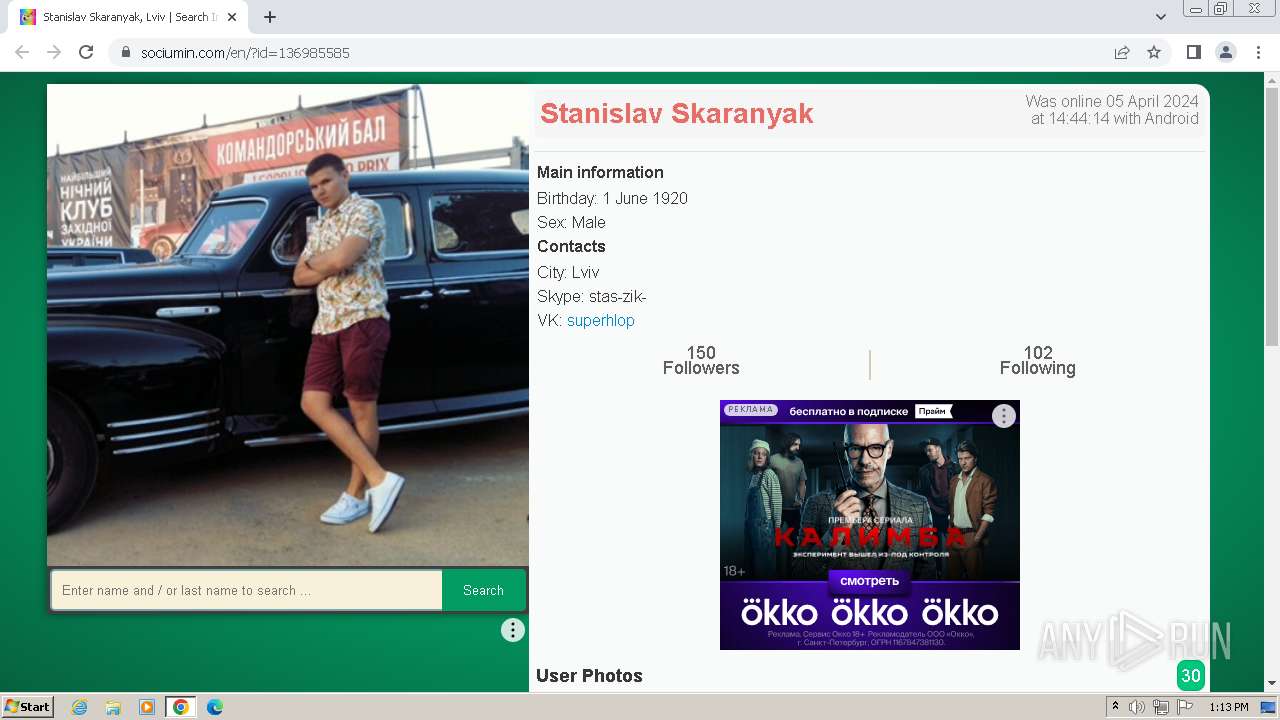Launch Internet Explorer from the taskbar
This screenshot has width=1280, height=720.
pos(80,707)
